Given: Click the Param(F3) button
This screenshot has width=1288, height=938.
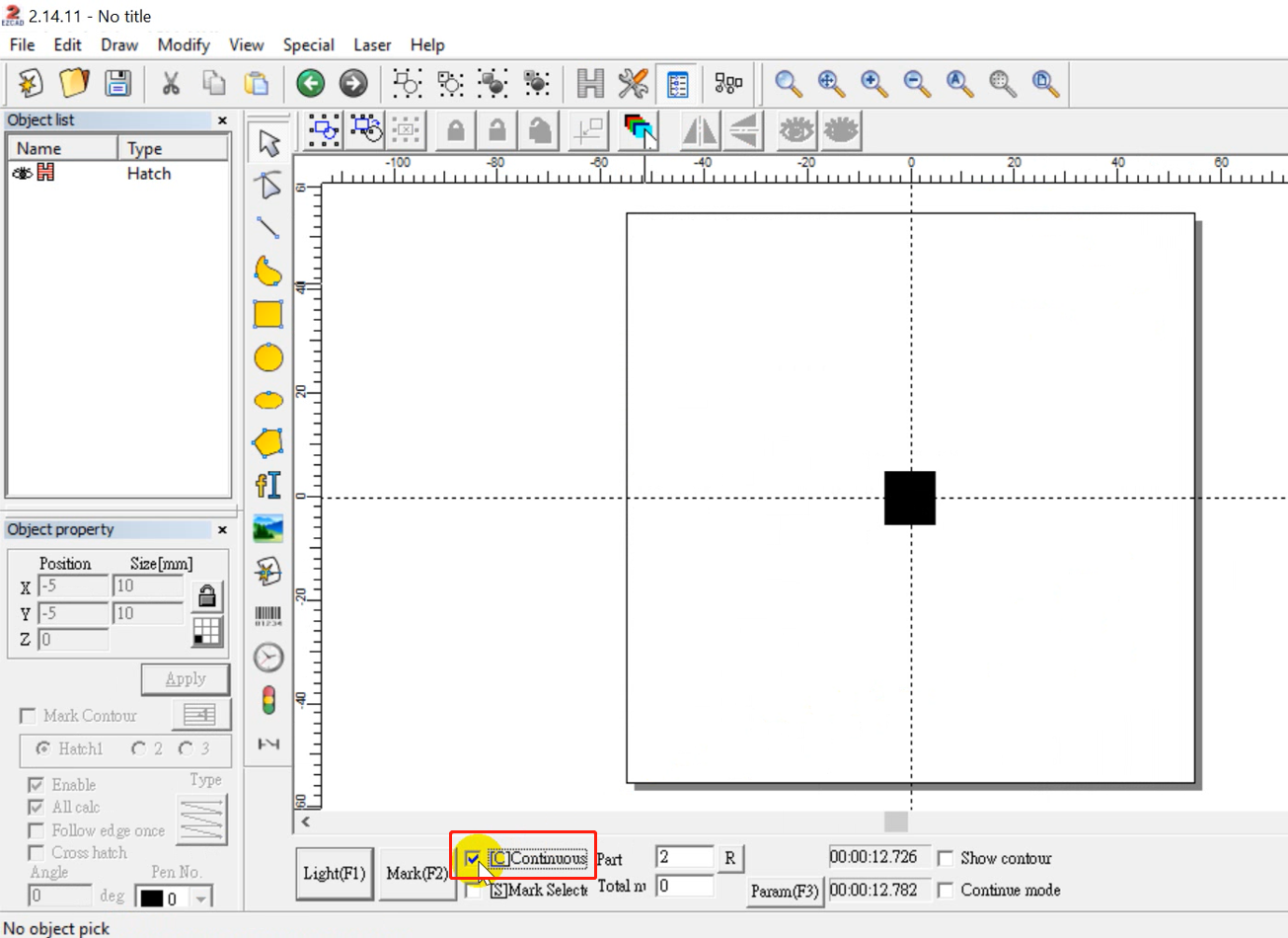Looking at the screenshot, I should (x=785, y=891).
